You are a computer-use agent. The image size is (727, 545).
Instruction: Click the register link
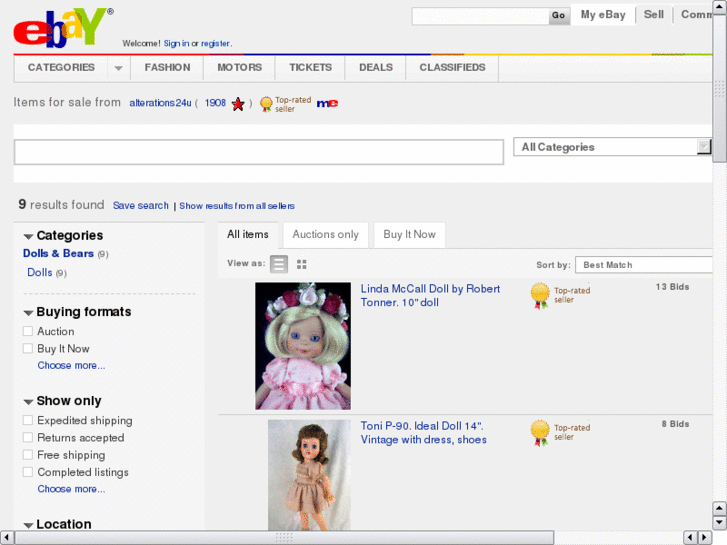point(215,44)
